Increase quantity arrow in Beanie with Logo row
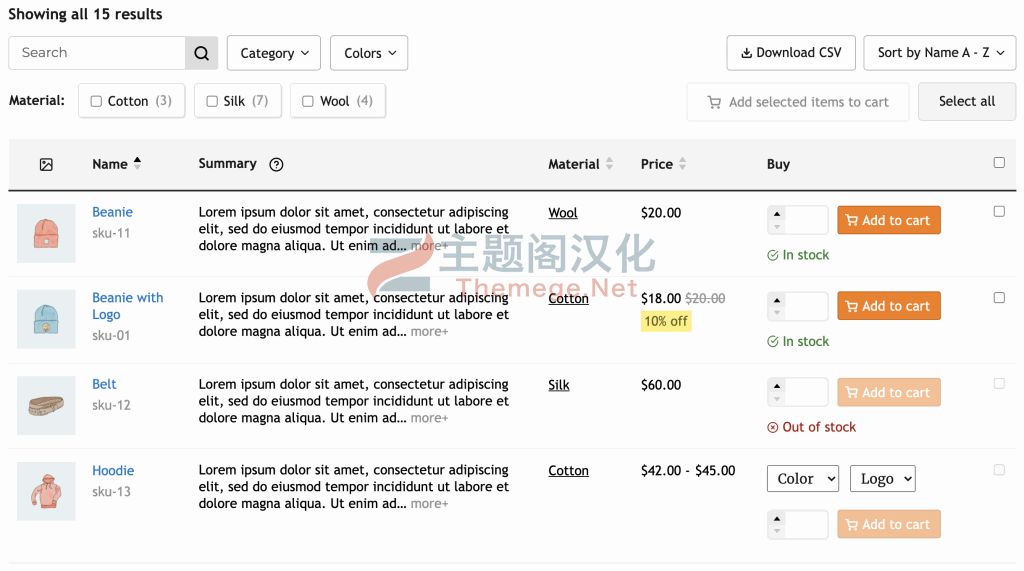The height and width of the screenshot is (571, 1024). 776,300
